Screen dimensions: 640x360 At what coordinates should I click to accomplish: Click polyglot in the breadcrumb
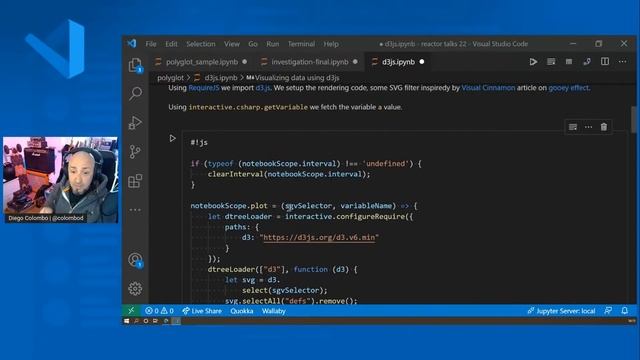tap(170, 78)
